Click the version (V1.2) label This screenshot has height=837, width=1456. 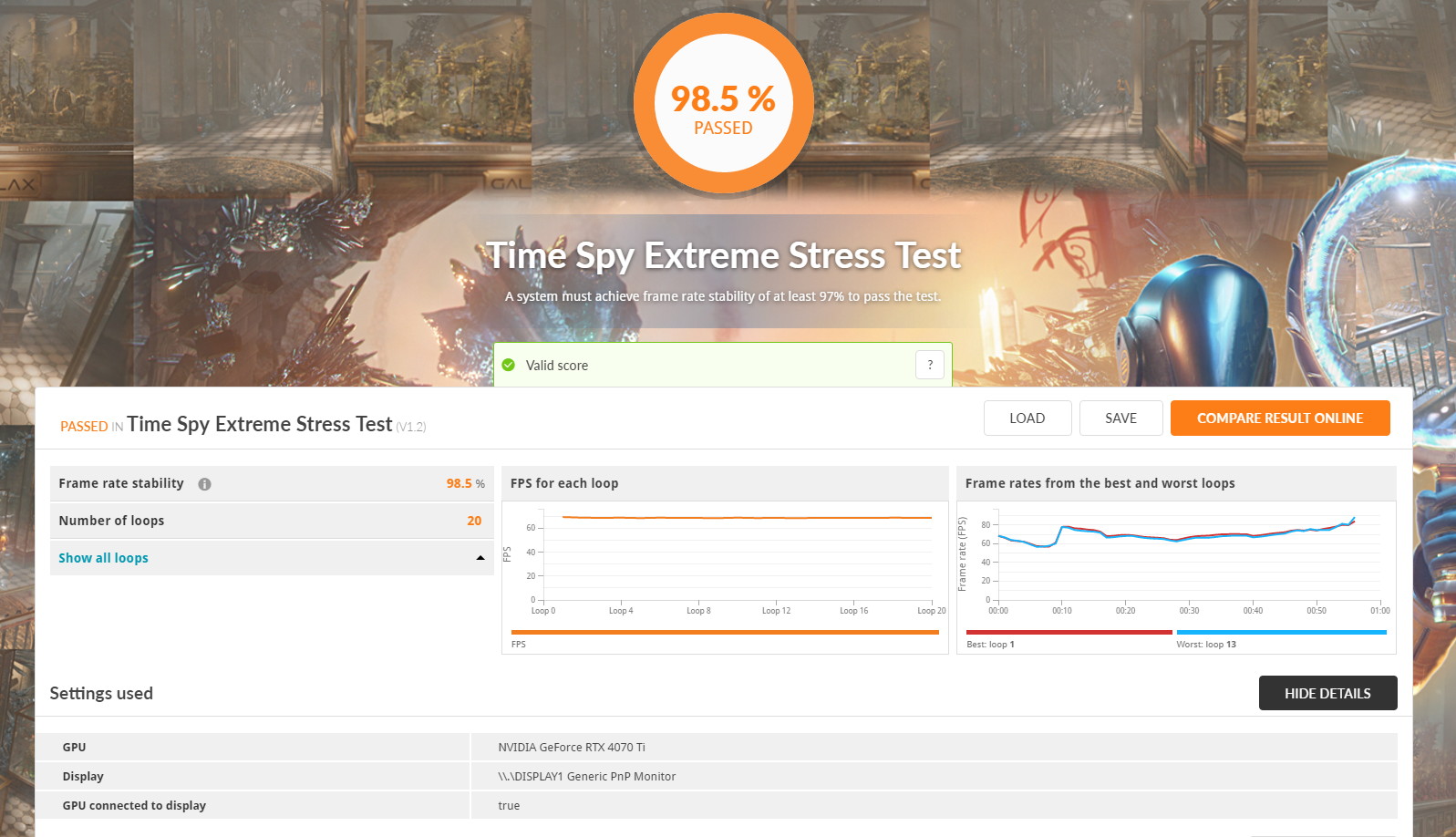click(x=411, y=427)
